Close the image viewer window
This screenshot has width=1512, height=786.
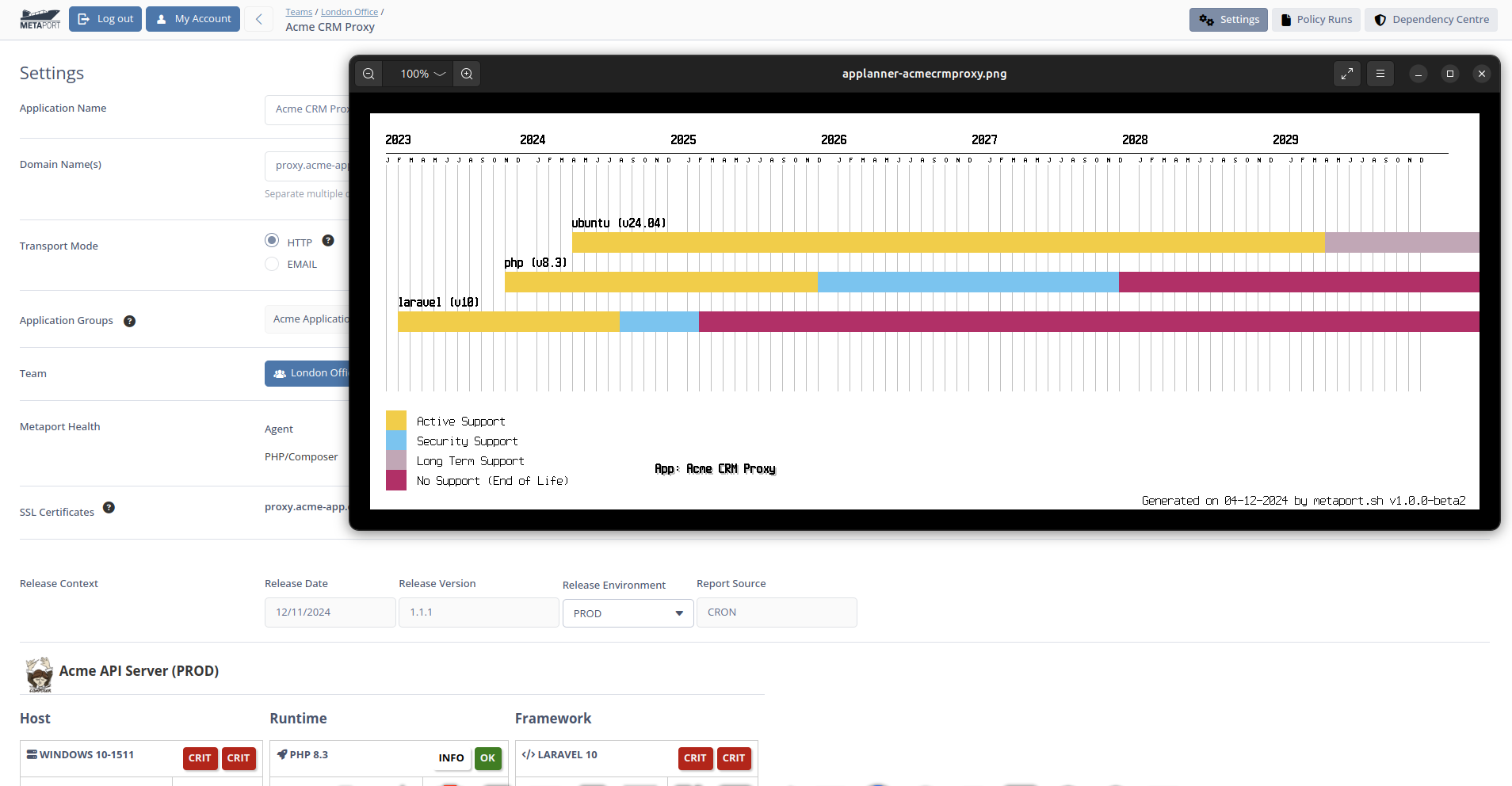point(1482,74)
